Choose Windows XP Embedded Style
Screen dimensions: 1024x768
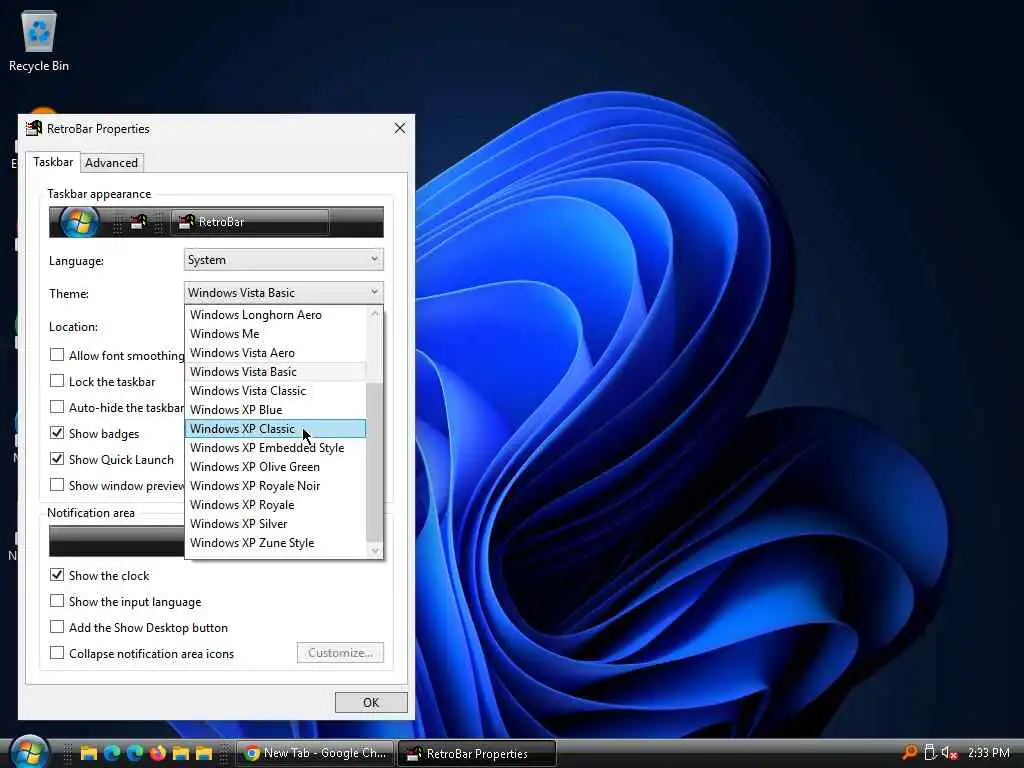275,447
